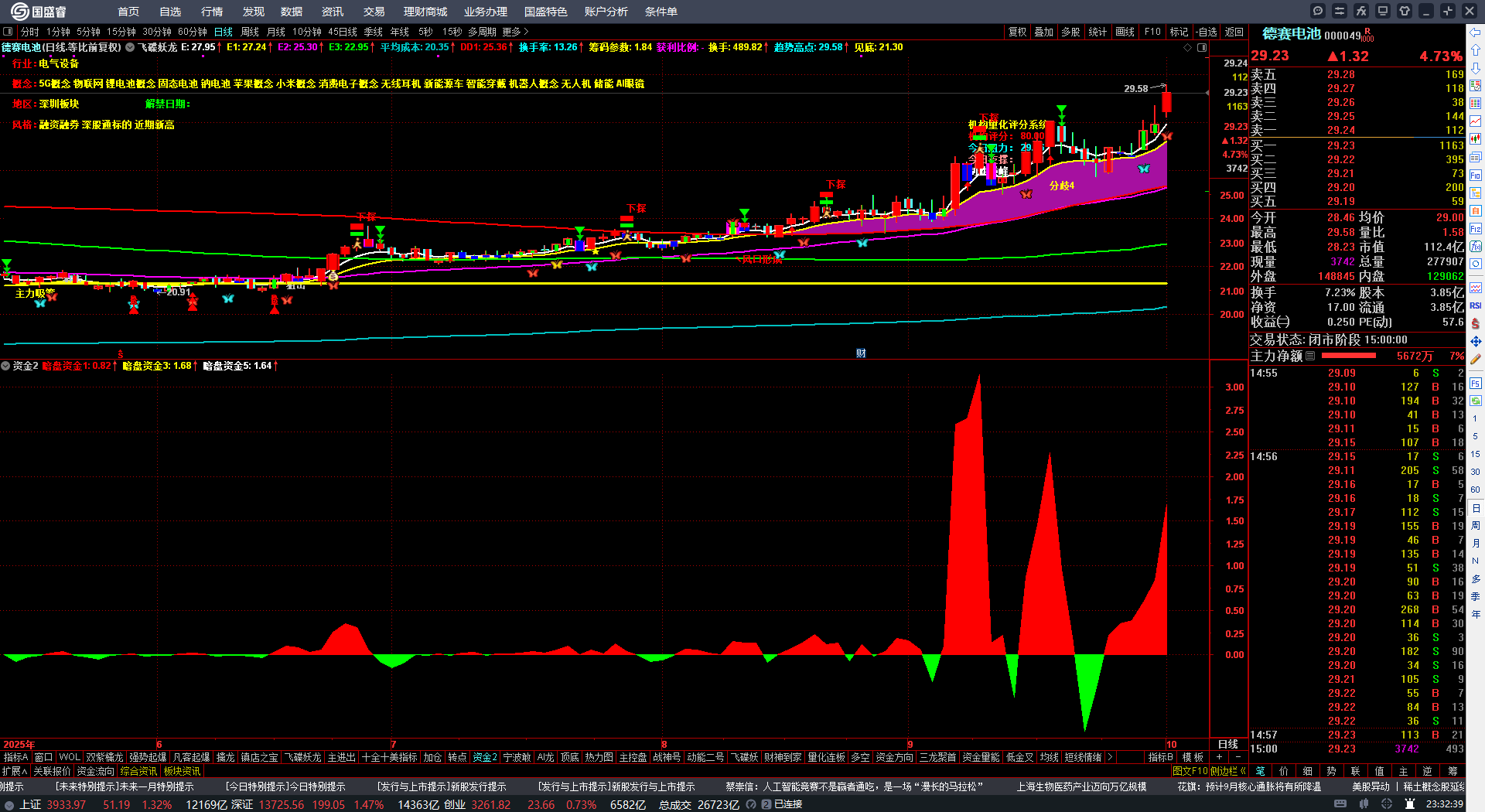Screen dimensions: 1485x812
Task: Open the 国盛特色 menu
Action: tap(546, 12)
